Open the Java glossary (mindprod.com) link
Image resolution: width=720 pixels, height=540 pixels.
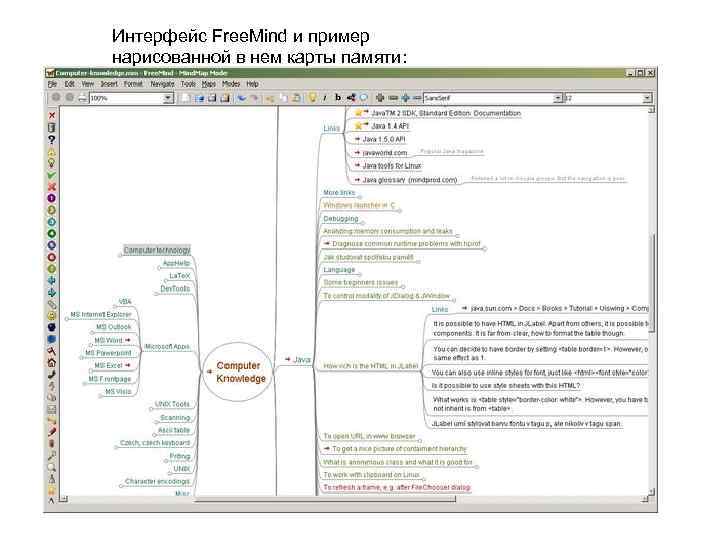[x=405, y=180]
